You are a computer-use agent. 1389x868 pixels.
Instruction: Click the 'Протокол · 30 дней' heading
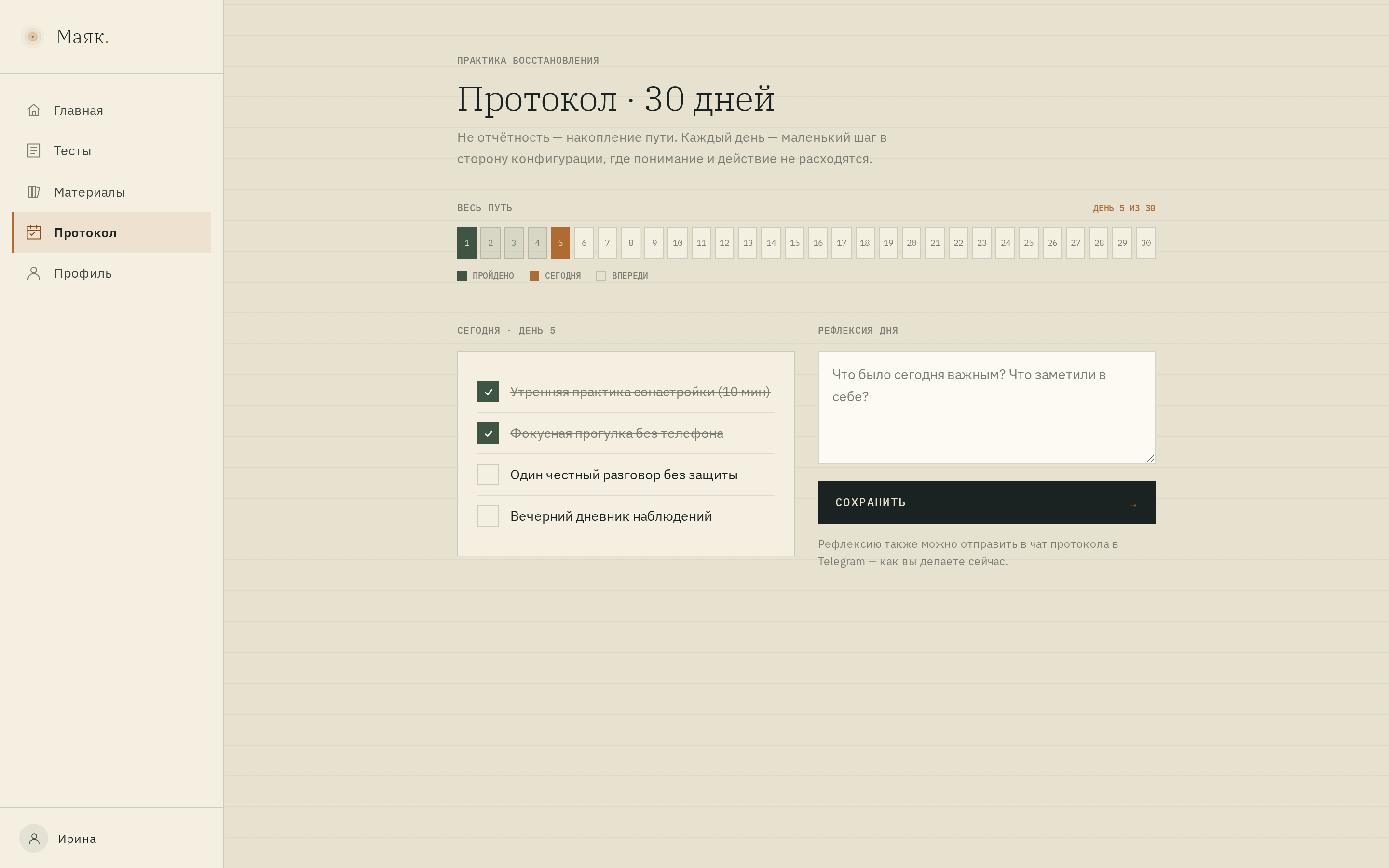tap(616, 99)
